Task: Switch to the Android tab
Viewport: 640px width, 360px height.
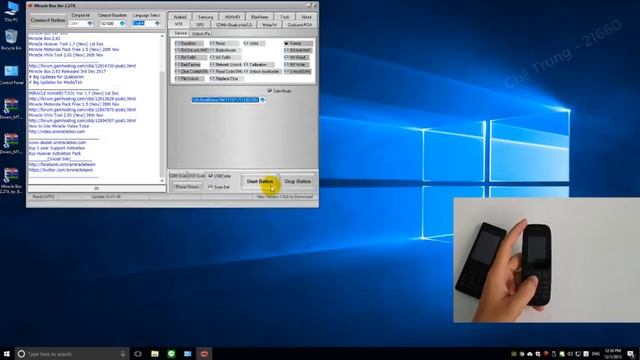Action: [180, 17]
